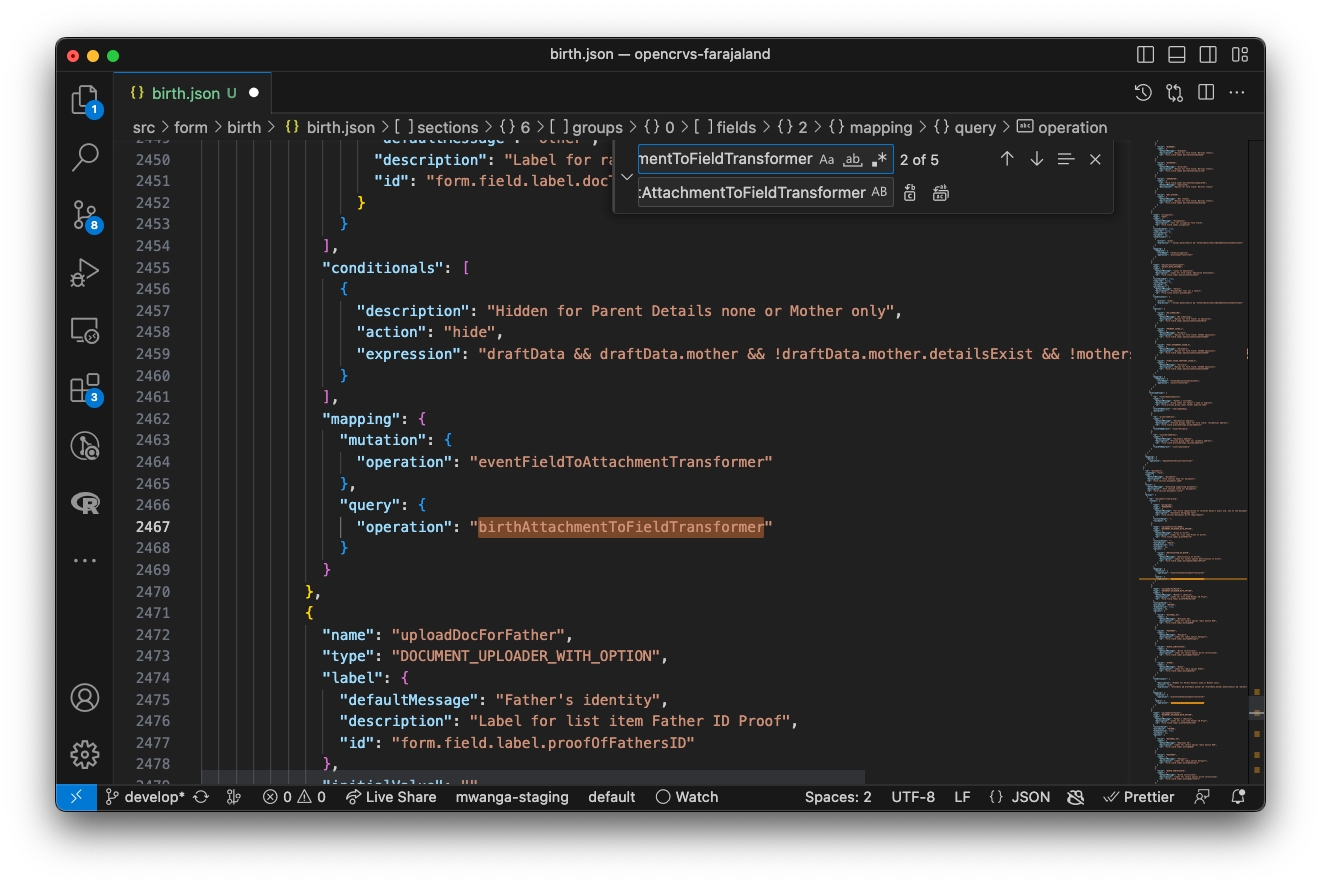Click the 'develop*' branch in status bar
1321x885 pixels.
coord(145,797)
